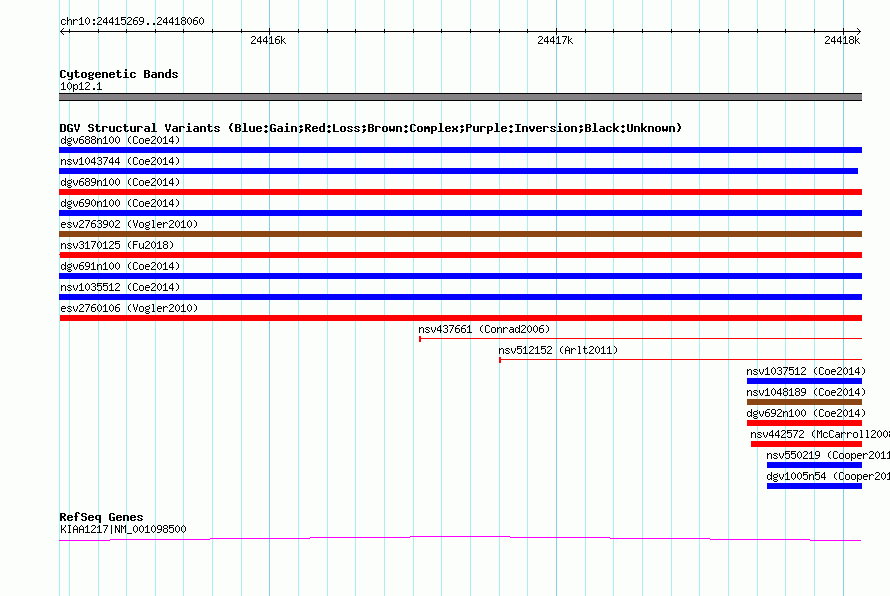Viewport: 890px width, 596px height.
Task: Open the nsv1035512 (Coe2014) label
Action: (x=120, y=287)
